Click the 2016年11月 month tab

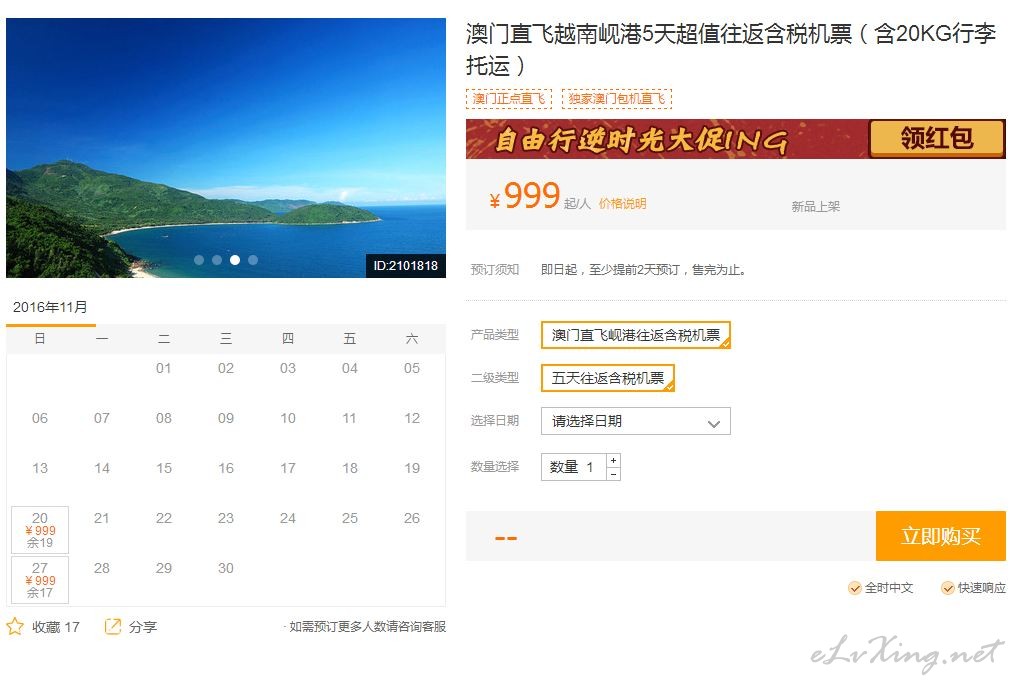coord(50,308)
